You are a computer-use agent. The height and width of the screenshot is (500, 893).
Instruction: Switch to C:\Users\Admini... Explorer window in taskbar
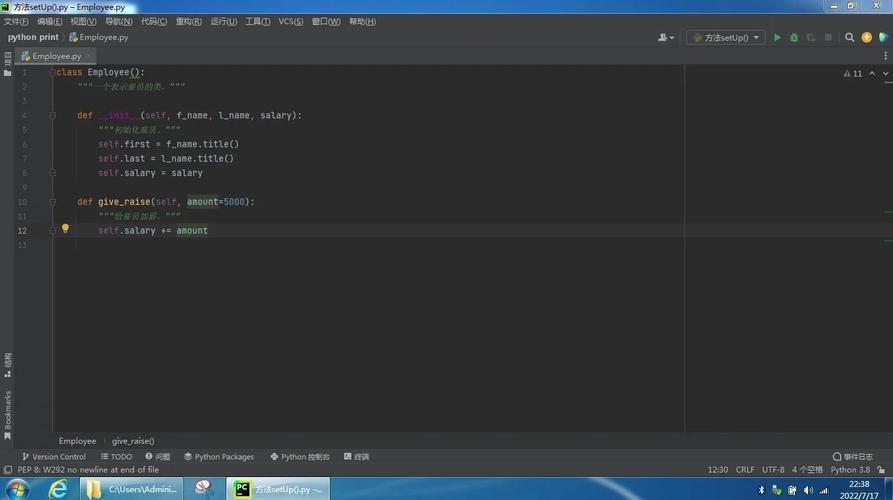[132, 489]
